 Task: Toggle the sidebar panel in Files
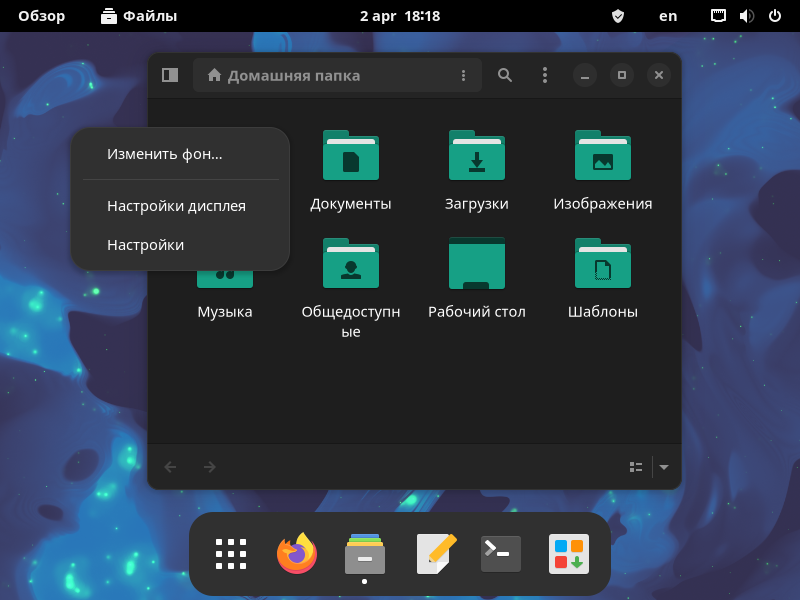(169, 75)
